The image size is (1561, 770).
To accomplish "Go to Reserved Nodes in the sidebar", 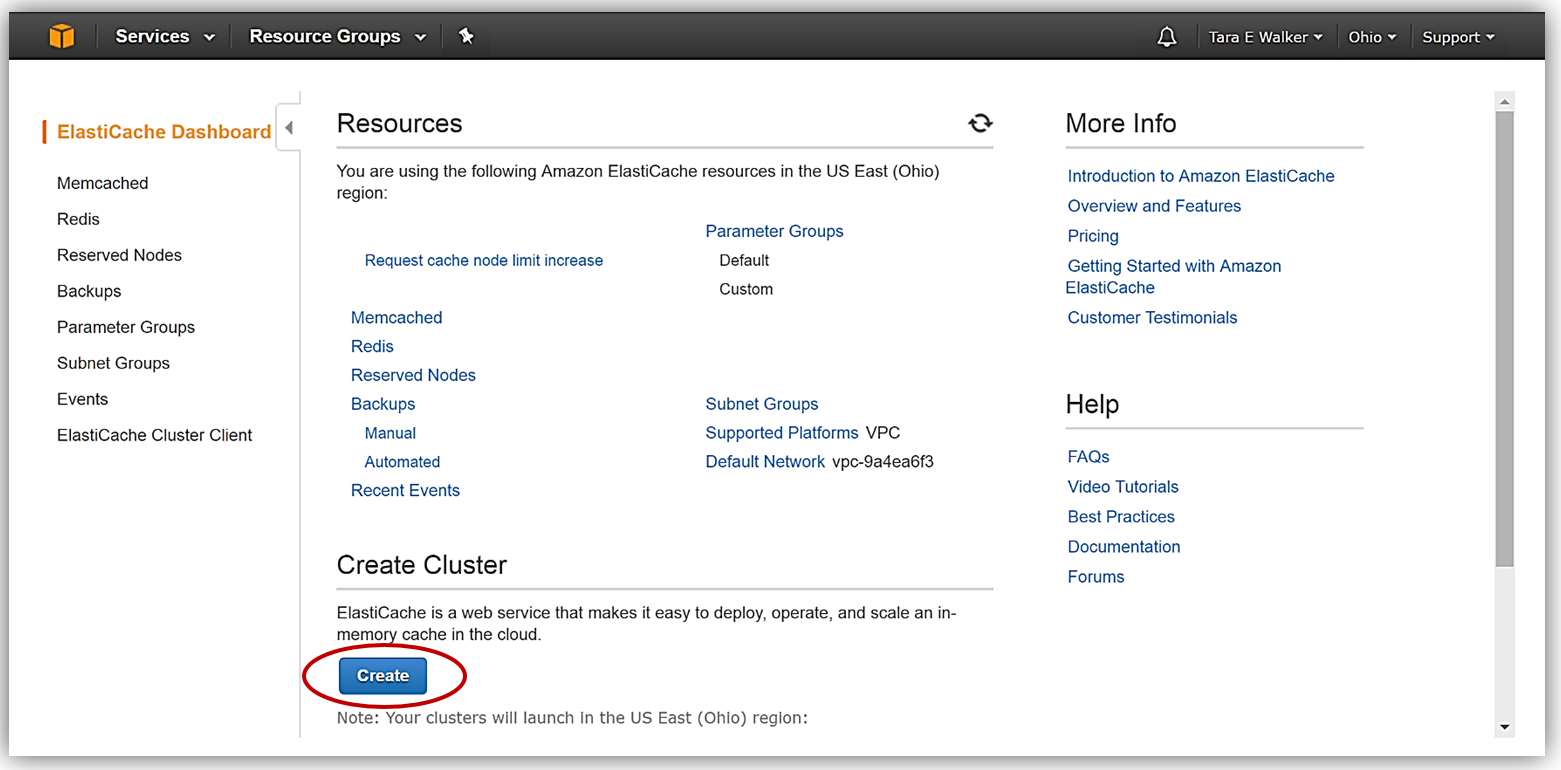I will (x=119, y=255).
